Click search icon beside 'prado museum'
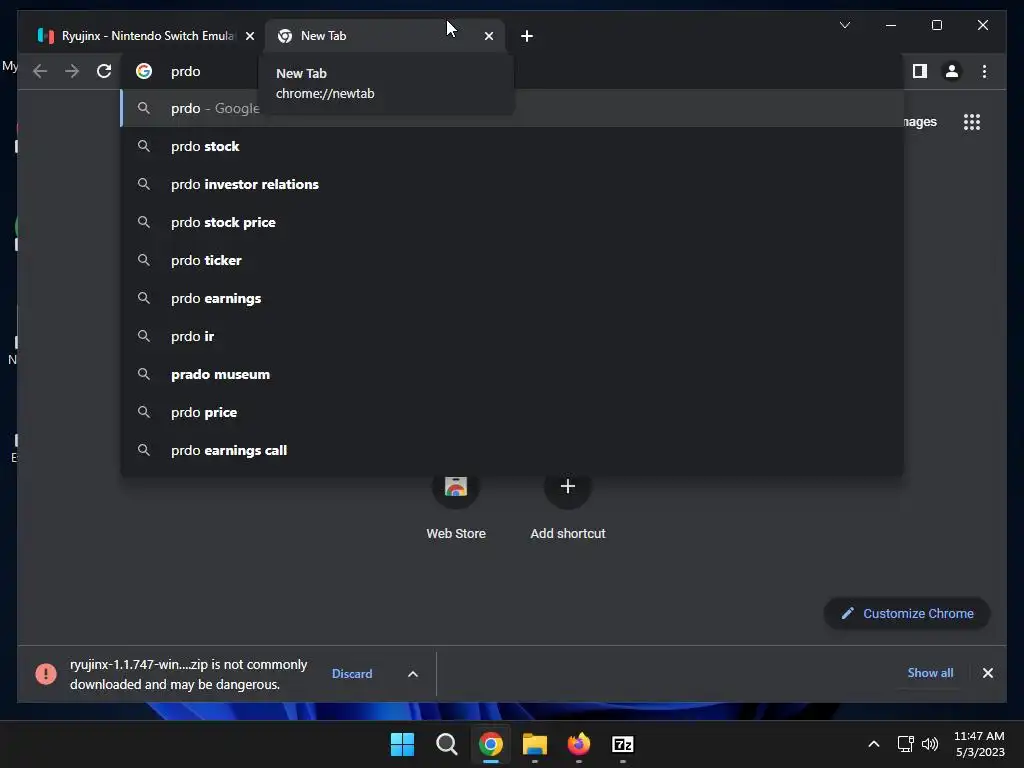Viewport: 1024px width, 768px height. (x=144, y=374)
